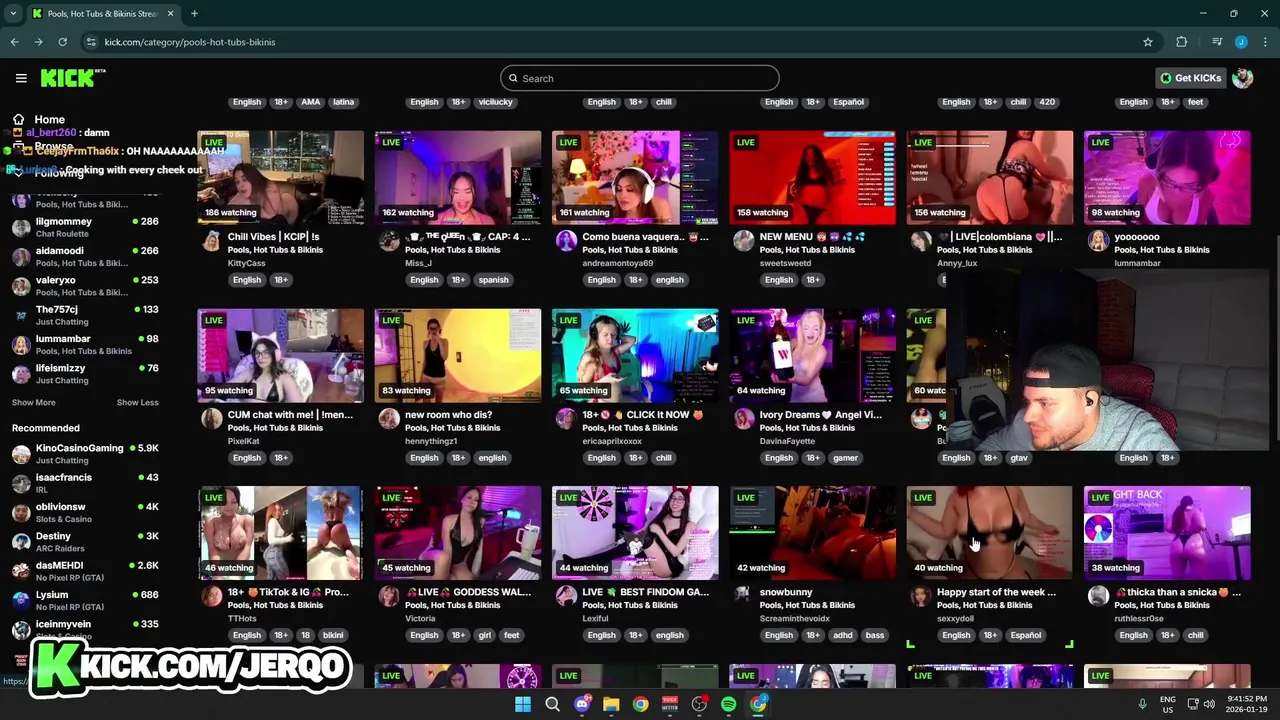The image size is (1280, 720).
Task: Select the 'bikini' tag under TTHots stream
Action: [x=333, y=635]
